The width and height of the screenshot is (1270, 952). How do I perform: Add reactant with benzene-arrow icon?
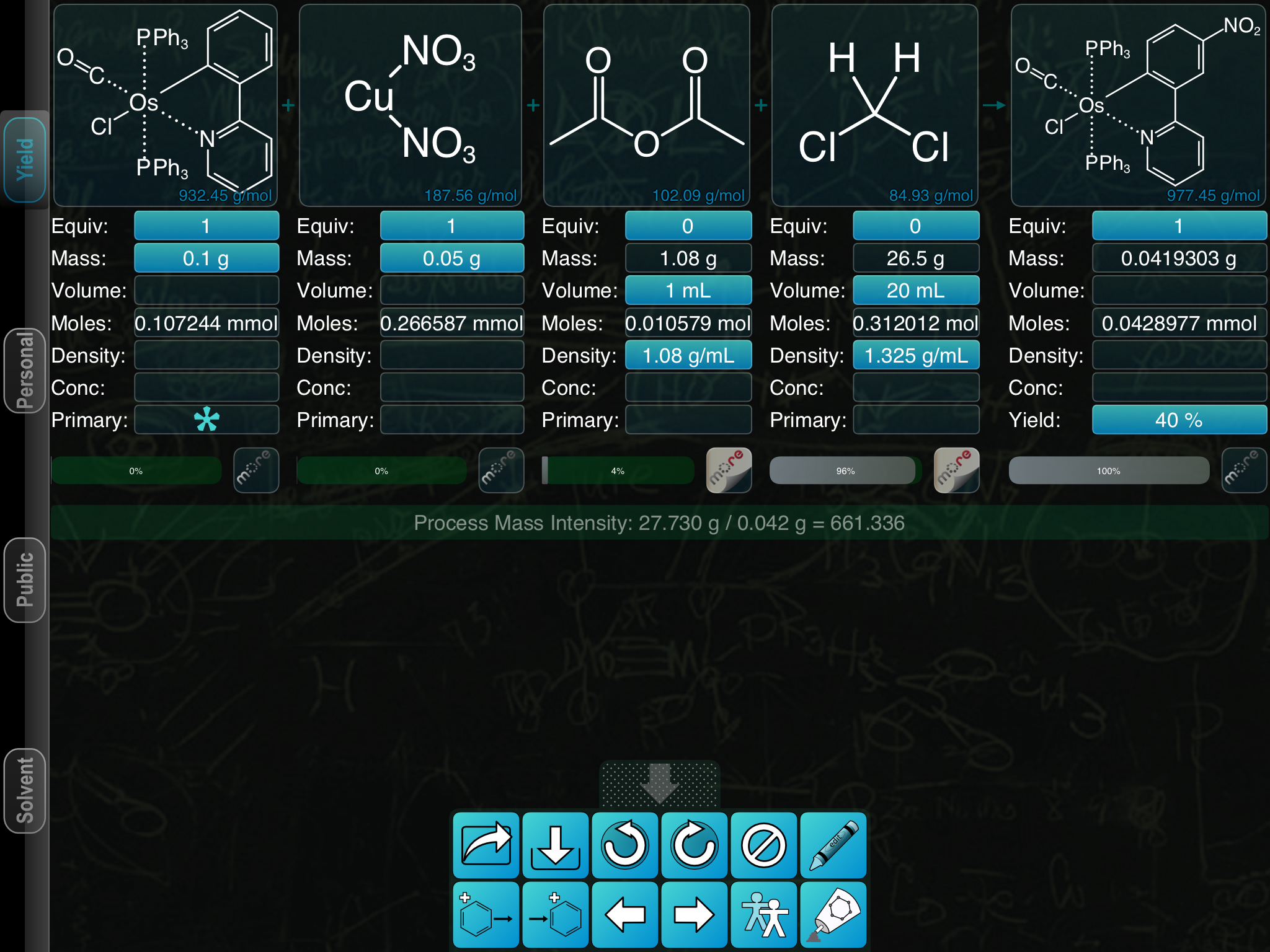point(486,915)
